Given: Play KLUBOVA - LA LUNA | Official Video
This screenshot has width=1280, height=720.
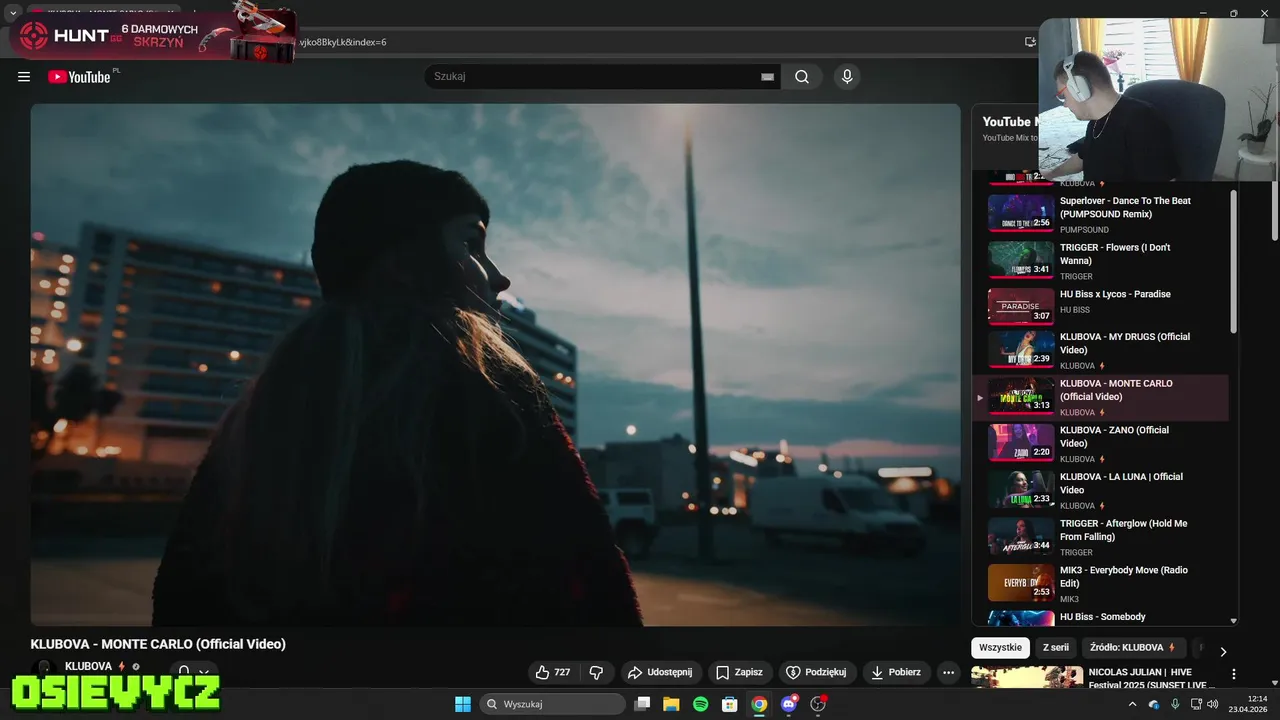Looking at the screenshot, I should 1100,490.
